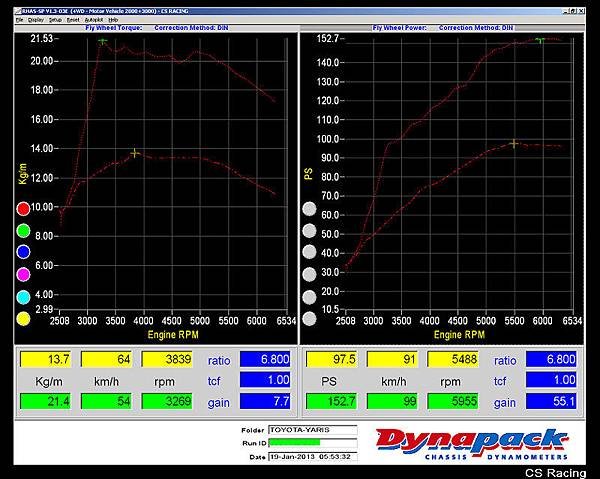600x479 pixels.
Task: Click Correction Method: DIN above power graph
Action: click(x=476, y=28)
